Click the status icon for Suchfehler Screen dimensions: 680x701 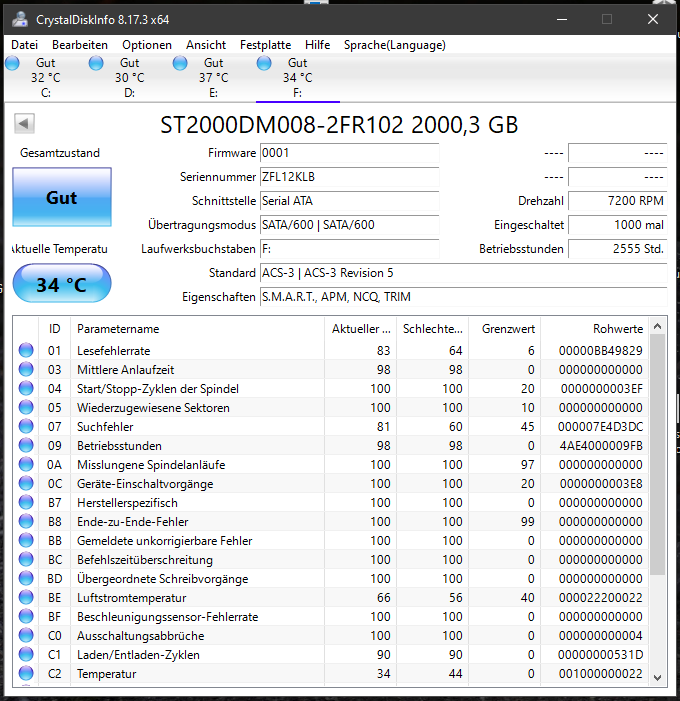[26, 426]
